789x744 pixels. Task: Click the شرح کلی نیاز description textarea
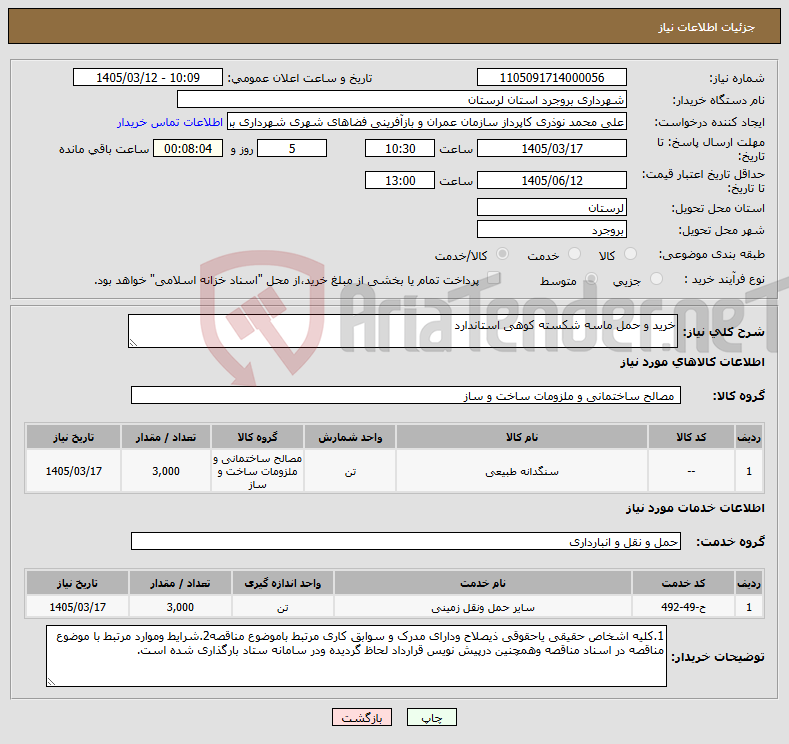pos(403,331)
